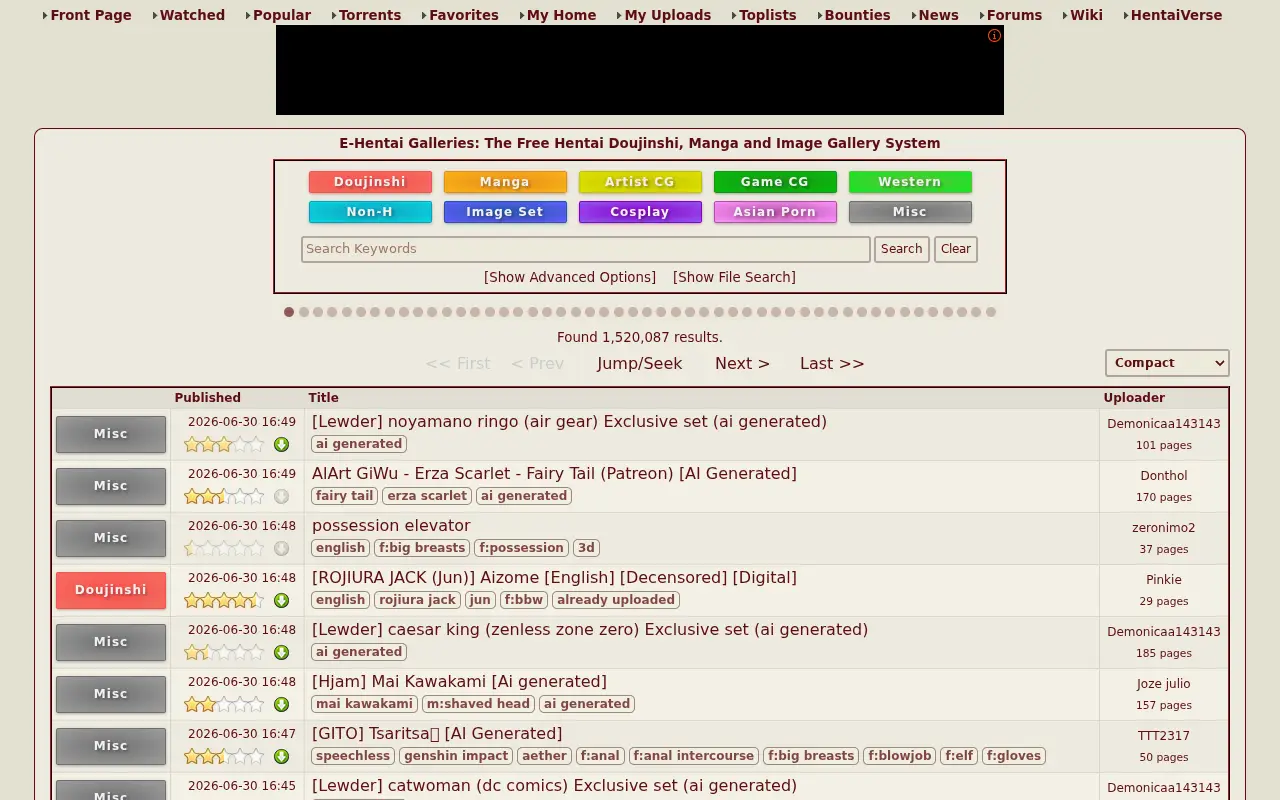Toggle the grey Misc category filter above search

910,212
